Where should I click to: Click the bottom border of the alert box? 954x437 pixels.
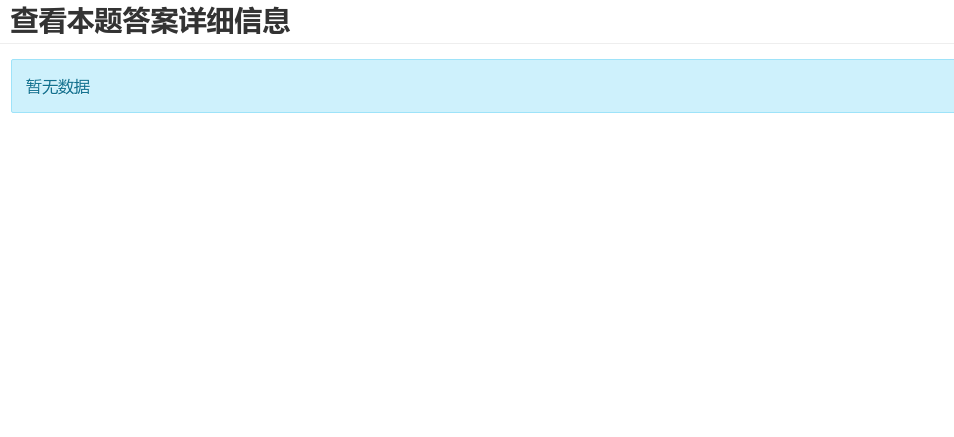click(x=482, y=112)
